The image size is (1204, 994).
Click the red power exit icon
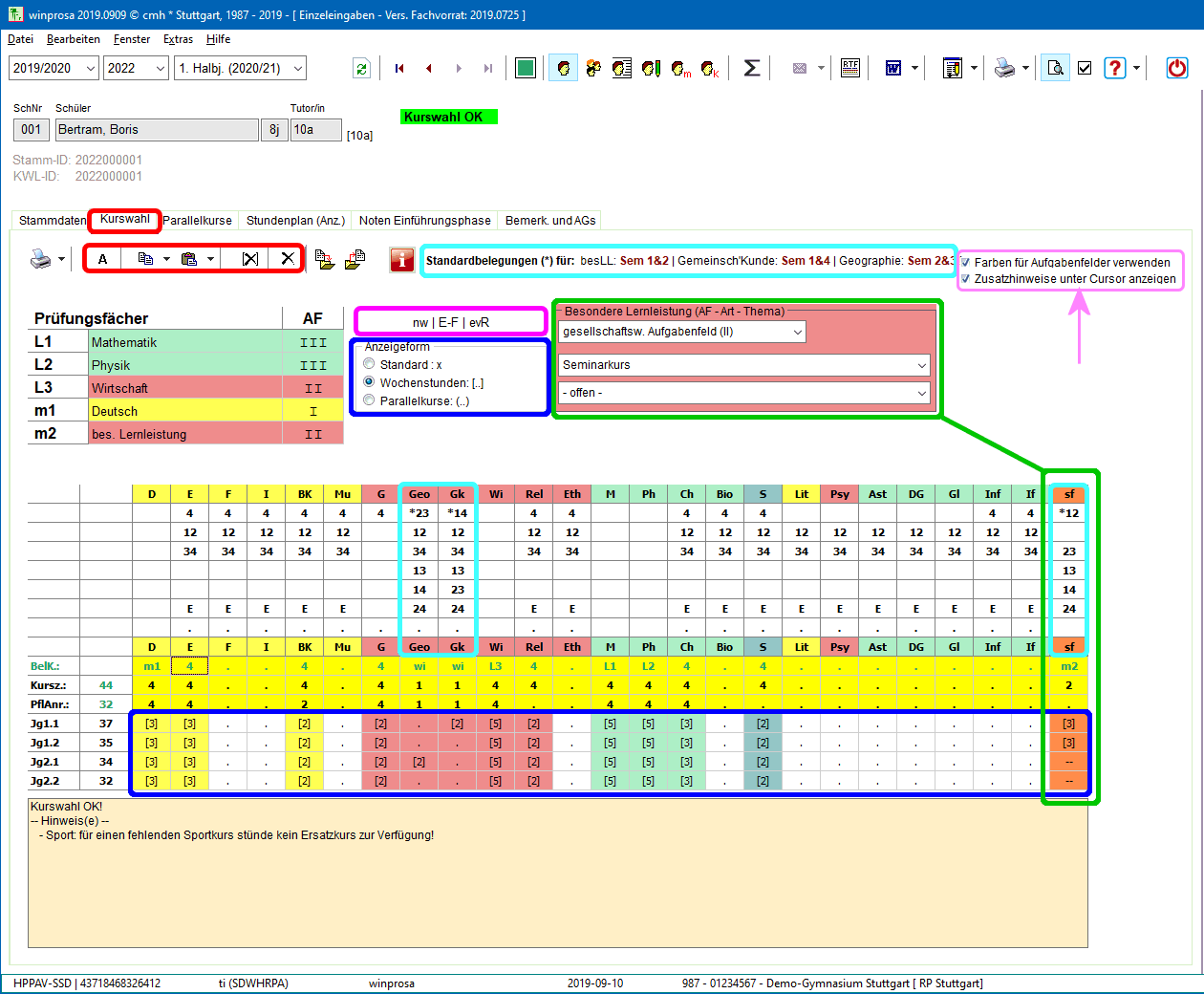point(1177,68)
